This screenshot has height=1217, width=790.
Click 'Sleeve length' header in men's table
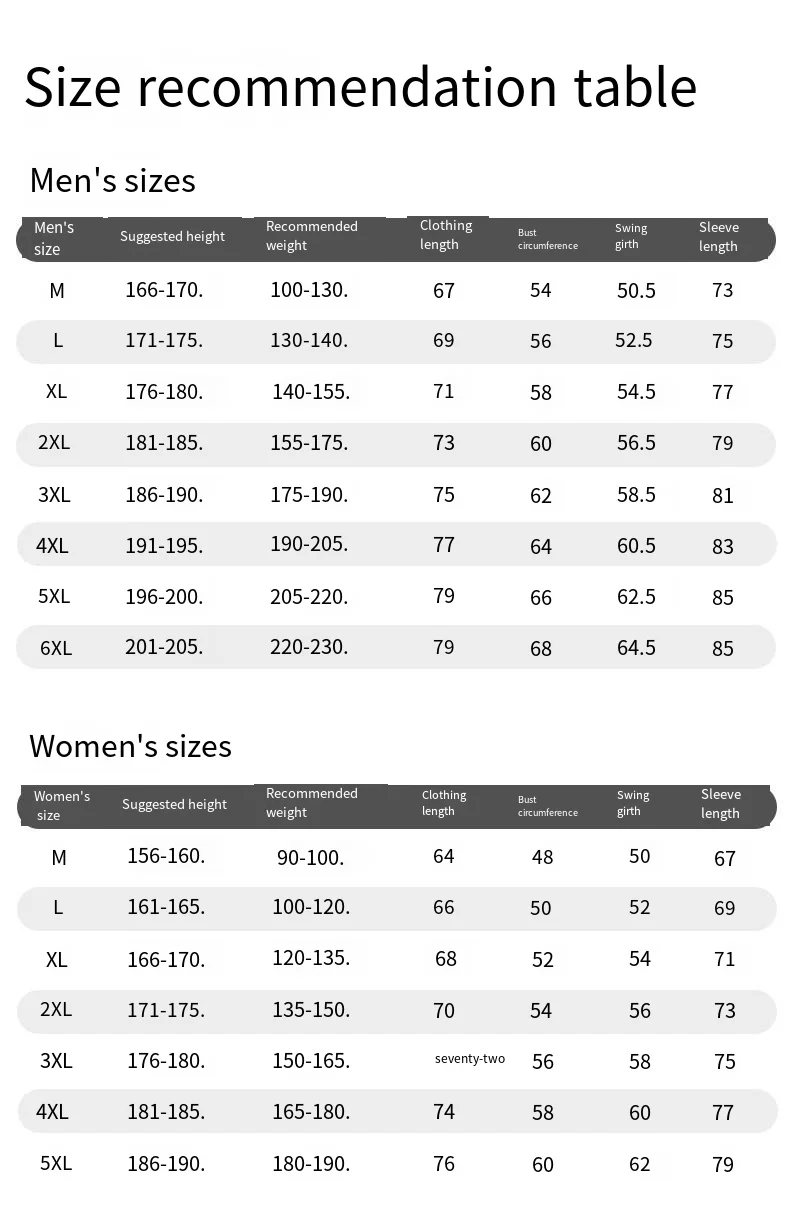(718, 237)
